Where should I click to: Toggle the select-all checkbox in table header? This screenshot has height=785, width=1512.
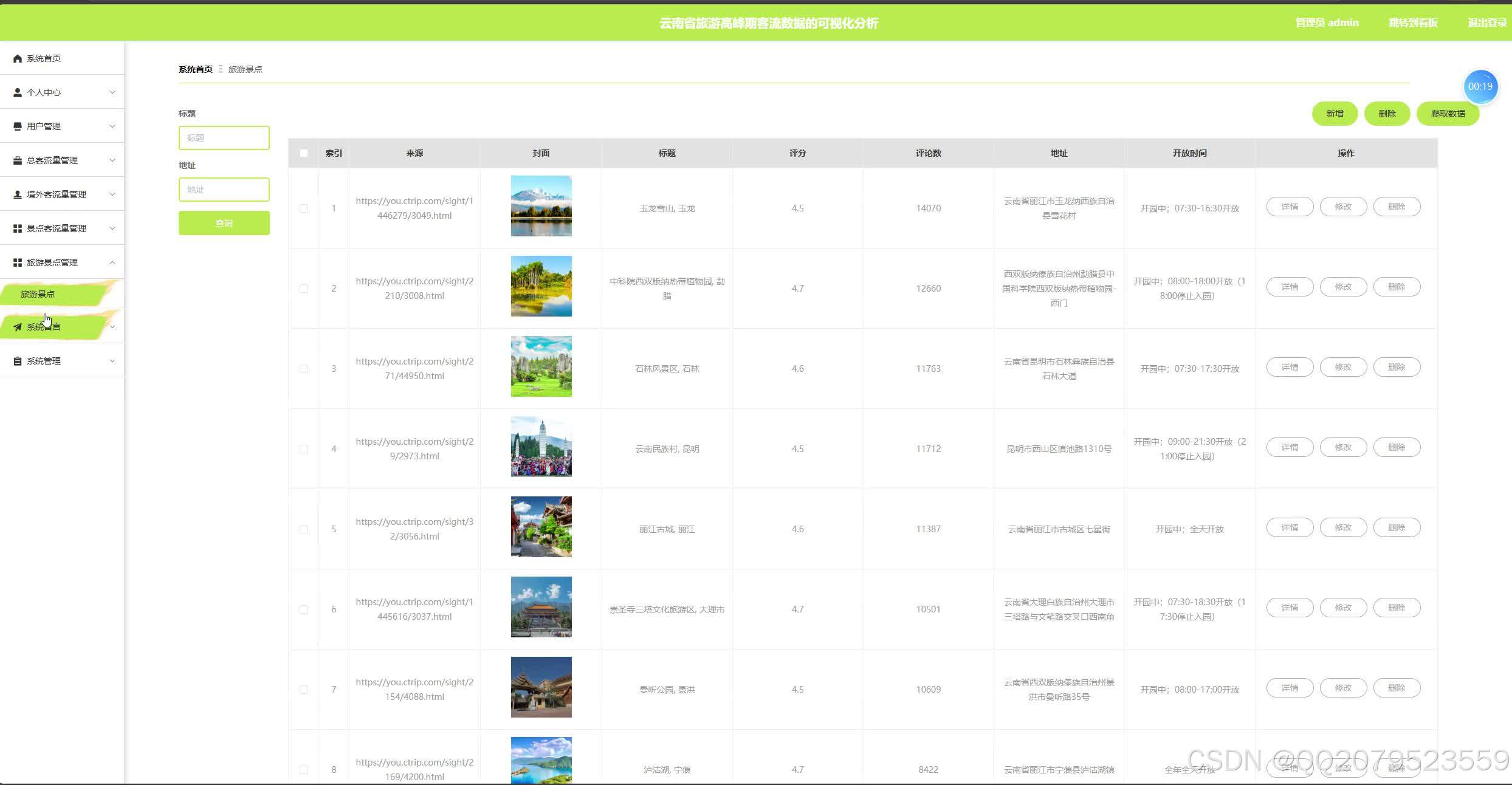click(x=304, y=153)
